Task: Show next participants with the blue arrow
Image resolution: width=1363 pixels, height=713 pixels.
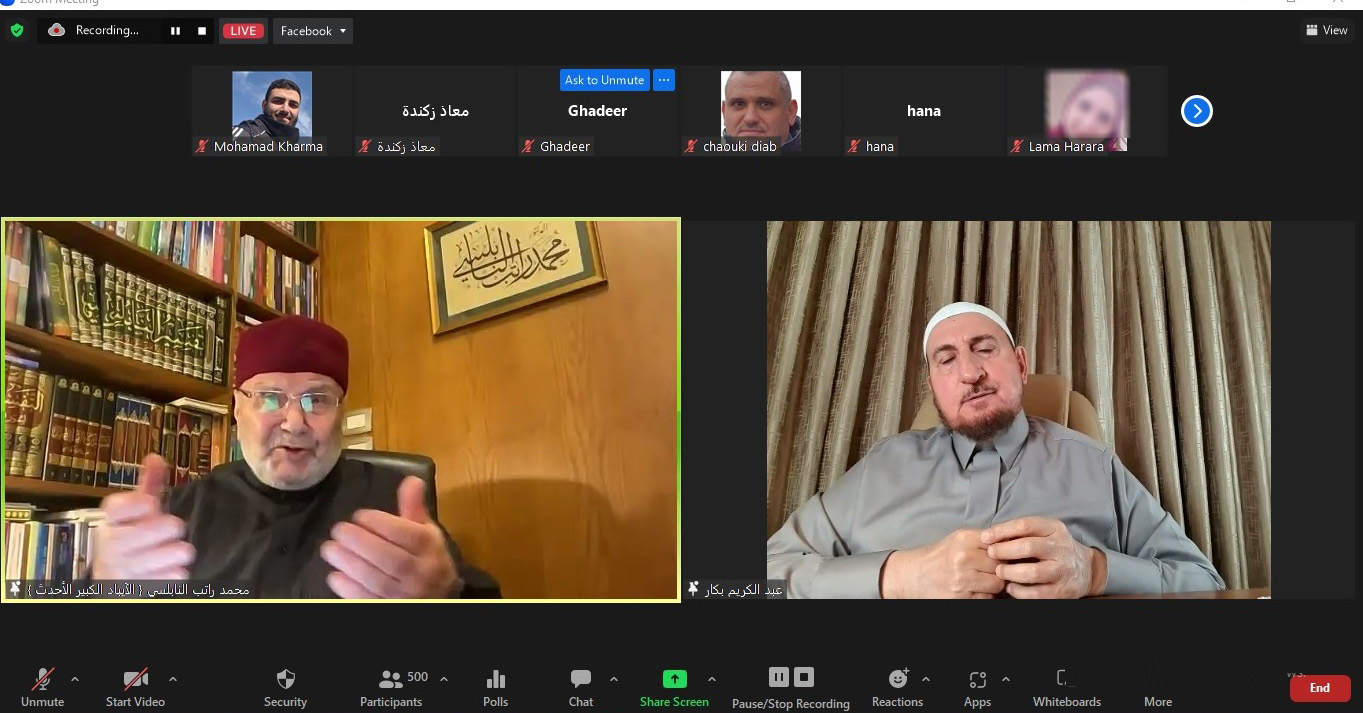Action: point(1196,111)
